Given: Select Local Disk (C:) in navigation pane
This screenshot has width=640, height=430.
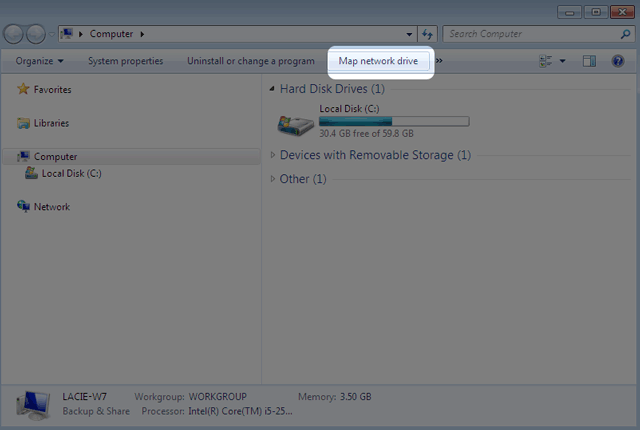Looking at the screenshot, I should [71, 173].
